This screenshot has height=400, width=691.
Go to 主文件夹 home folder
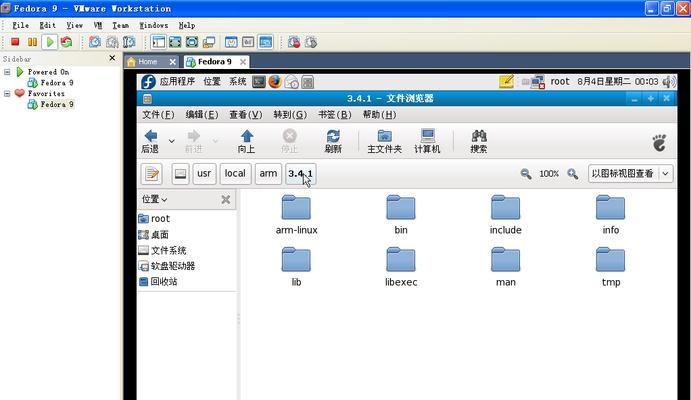tap(384, 141)
